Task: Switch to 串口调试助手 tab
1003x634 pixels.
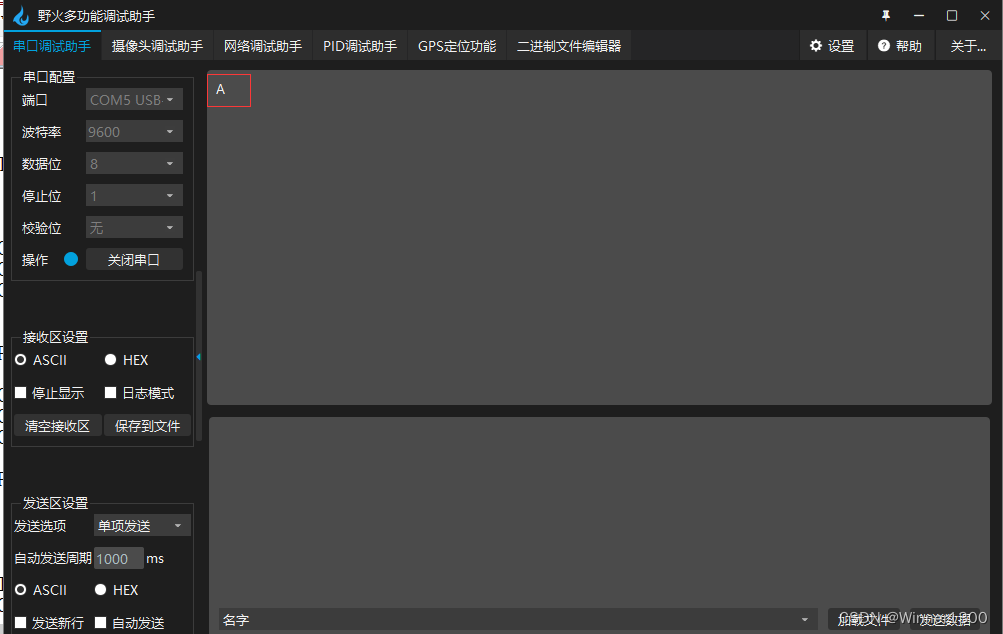Action: click(52, 46)
